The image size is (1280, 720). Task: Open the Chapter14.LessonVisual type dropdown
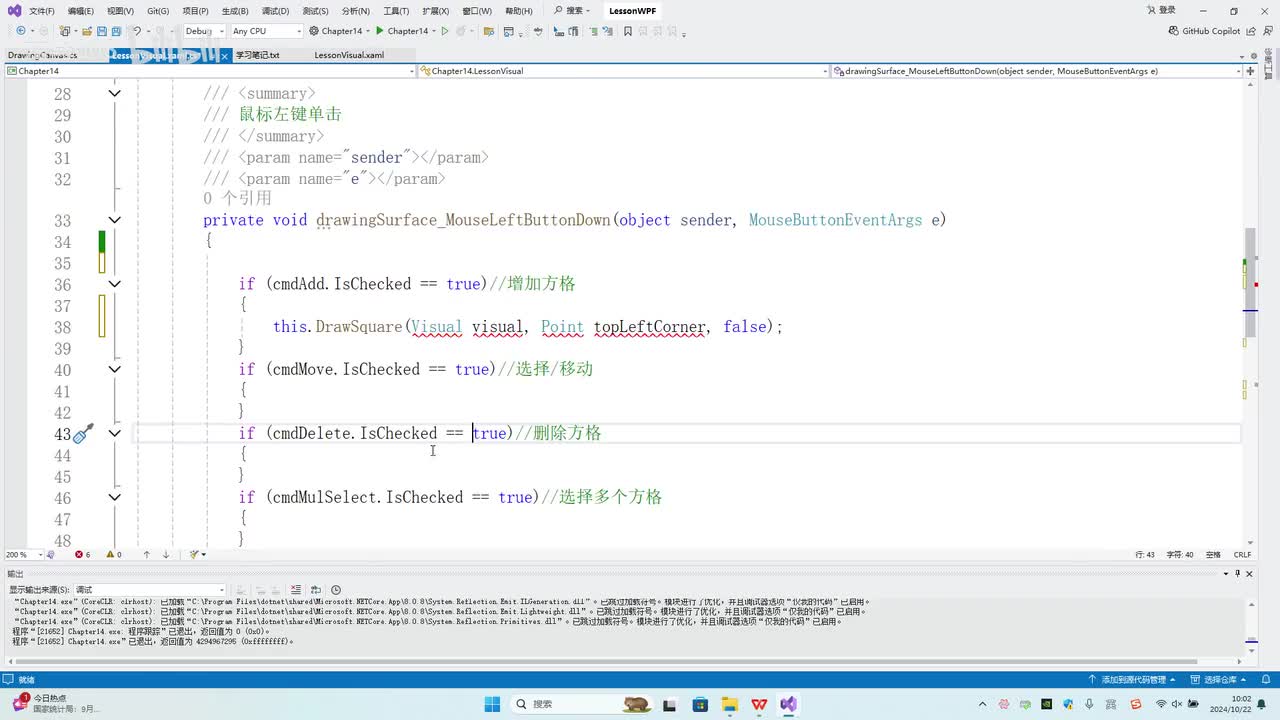pyautogui.click(x=623, y=71)
